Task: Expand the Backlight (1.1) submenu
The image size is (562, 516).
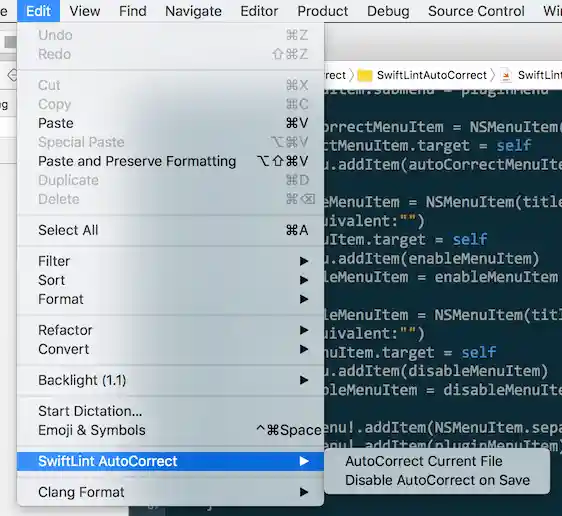Action: (x=170, y=380)
